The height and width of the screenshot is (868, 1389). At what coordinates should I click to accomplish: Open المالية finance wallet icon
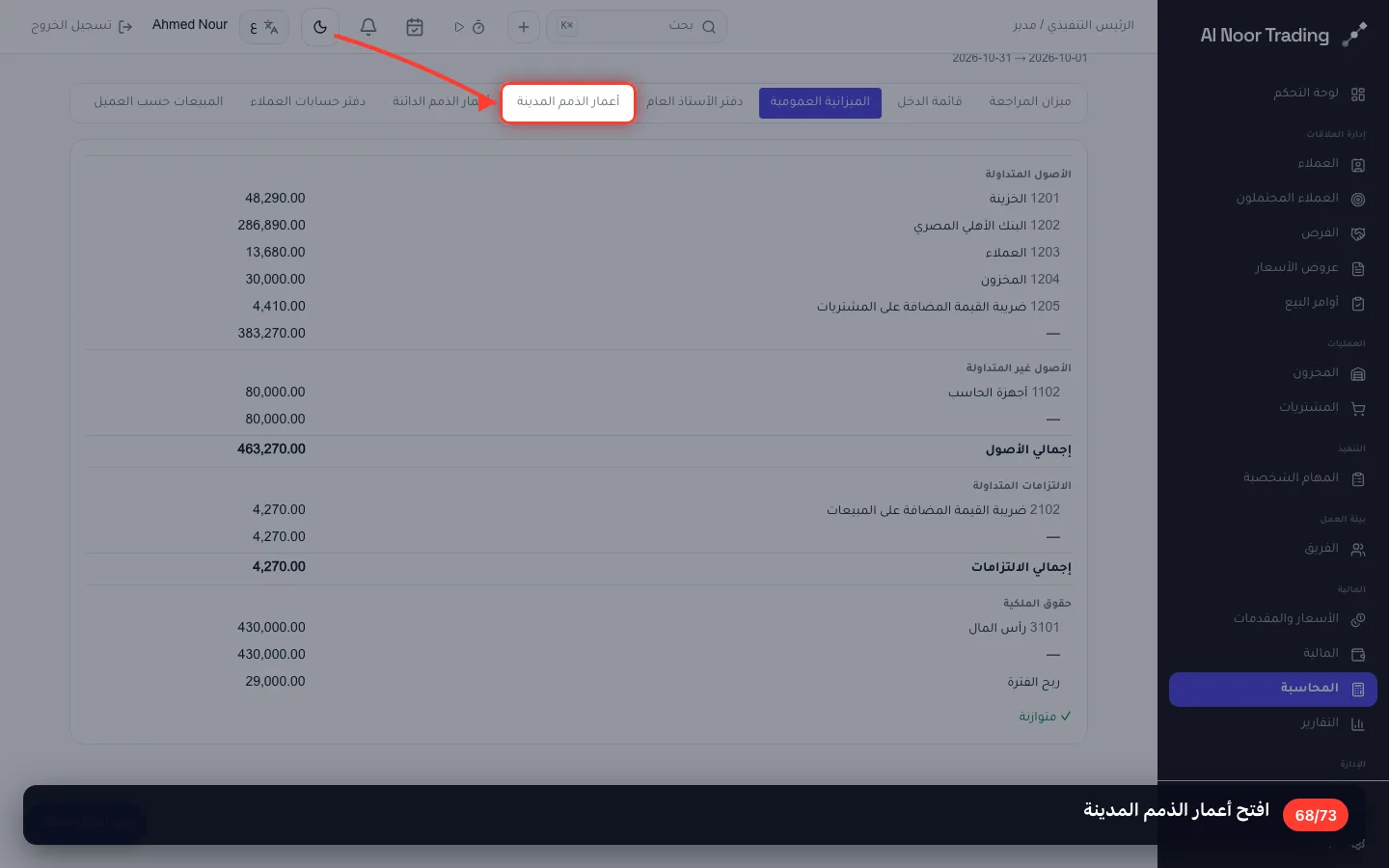[1358, 654]
